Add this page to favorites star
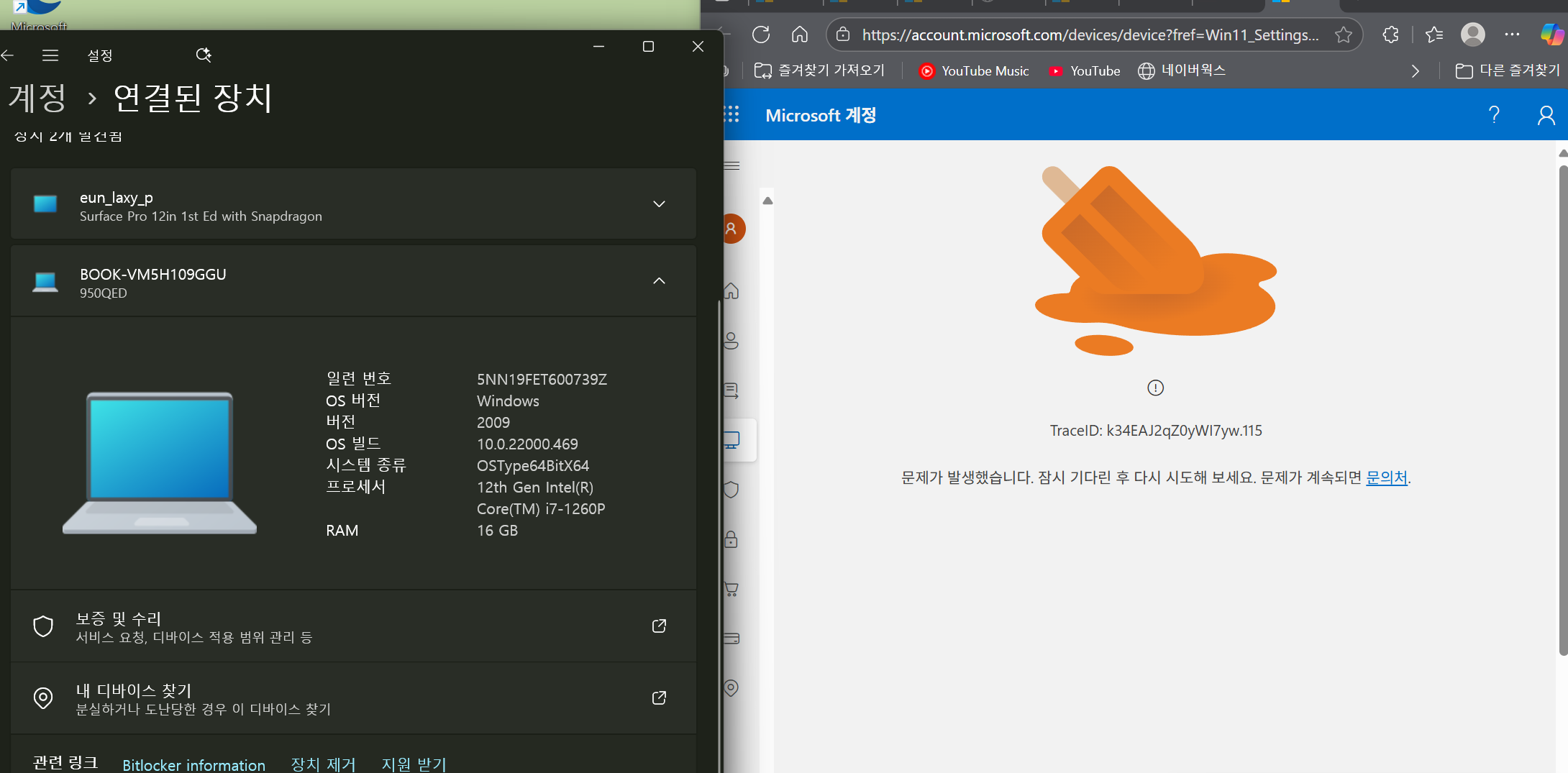Viewport: 1568px width, 773px height. (1343, 35)
